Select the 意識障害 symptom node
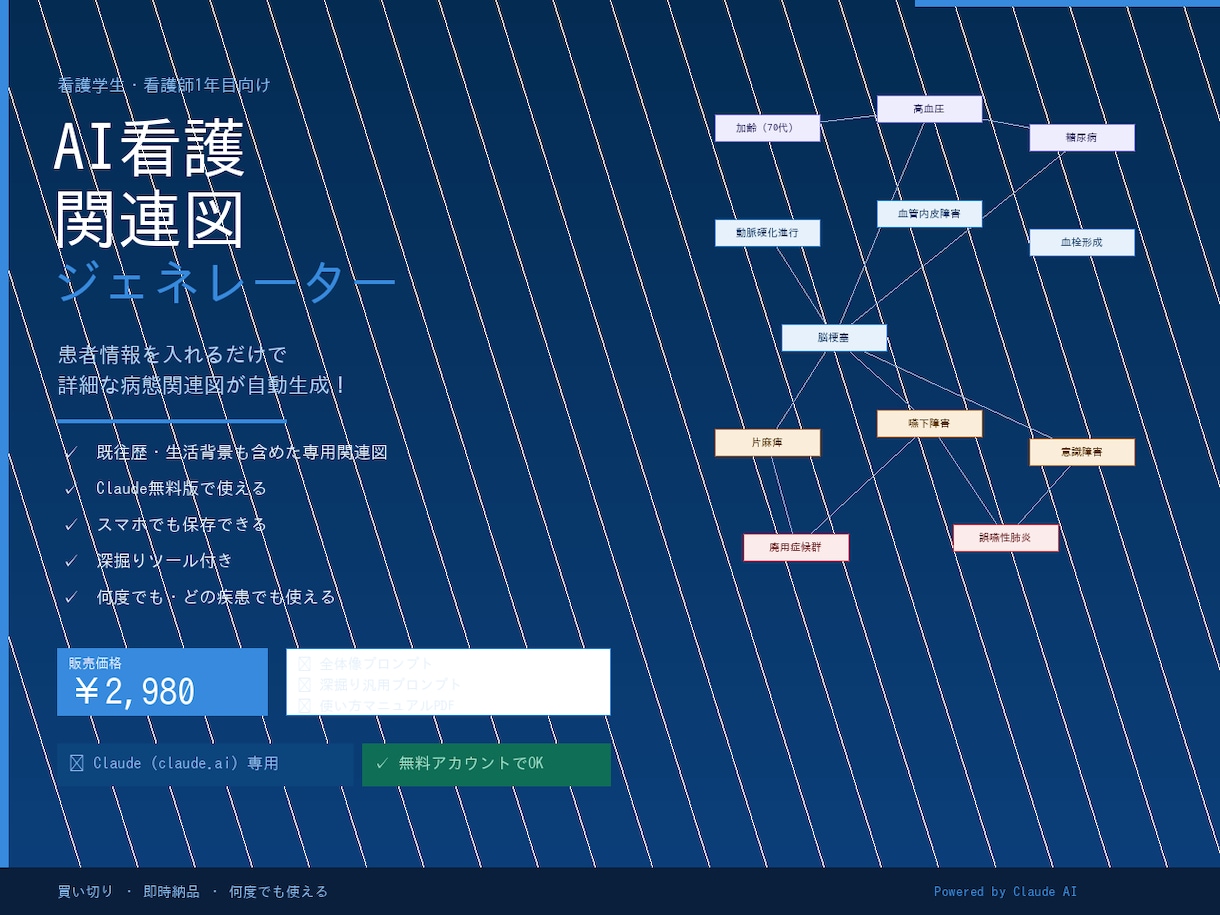 [x=1082, y=452]
